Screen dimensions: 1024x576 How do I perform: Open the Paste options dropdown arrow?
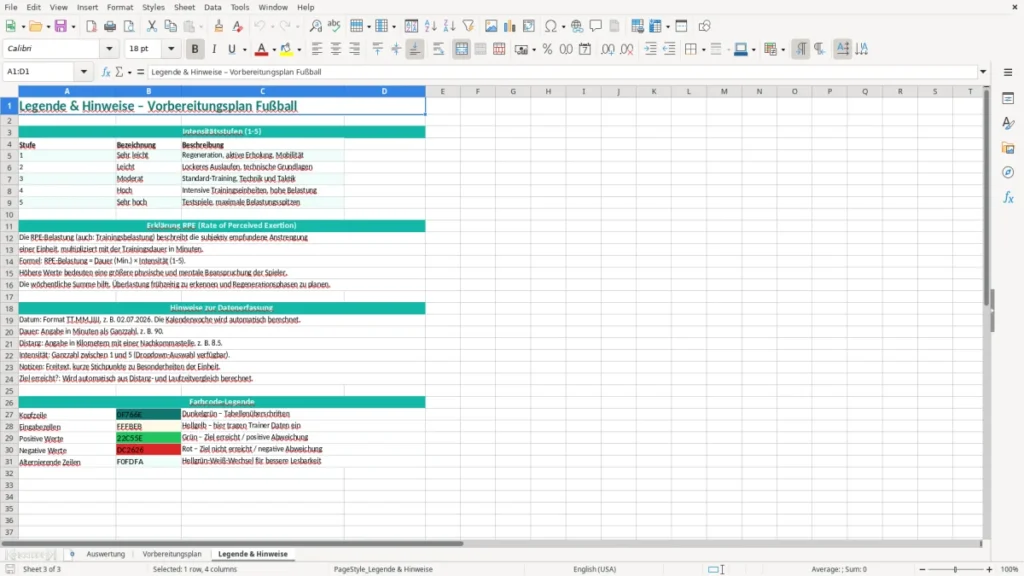tap(202, 27)
